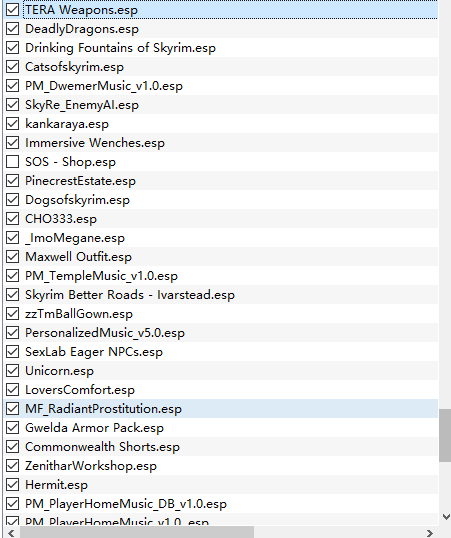Disable LoversComfort.esp checkbox
The width and height of the screenshot is (451, 538).
point(13,390)
